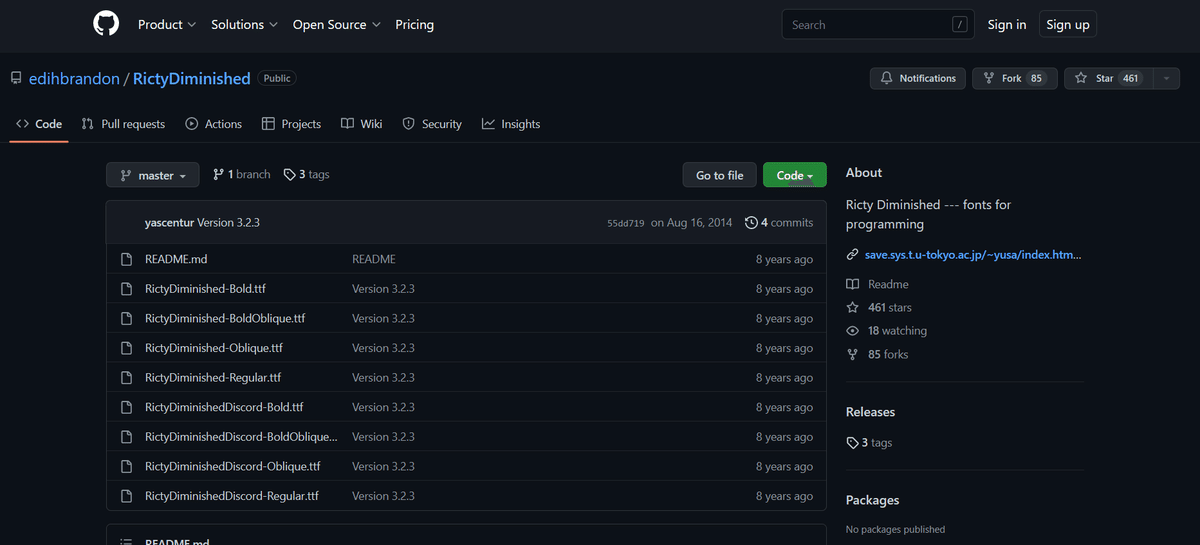Open the README commit message for README.md
1200x545 pixels.
pos(374,259)
